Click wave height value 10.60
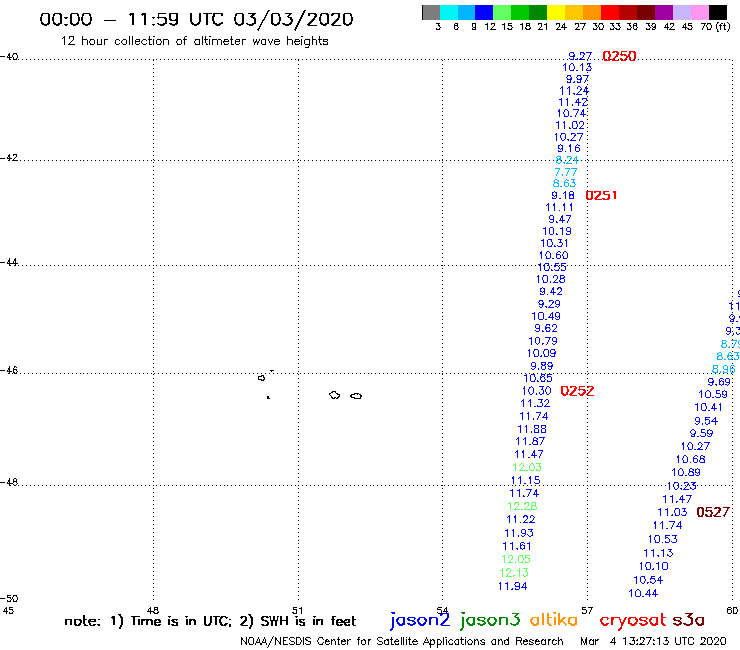740x650 pixels. [554, 256]
